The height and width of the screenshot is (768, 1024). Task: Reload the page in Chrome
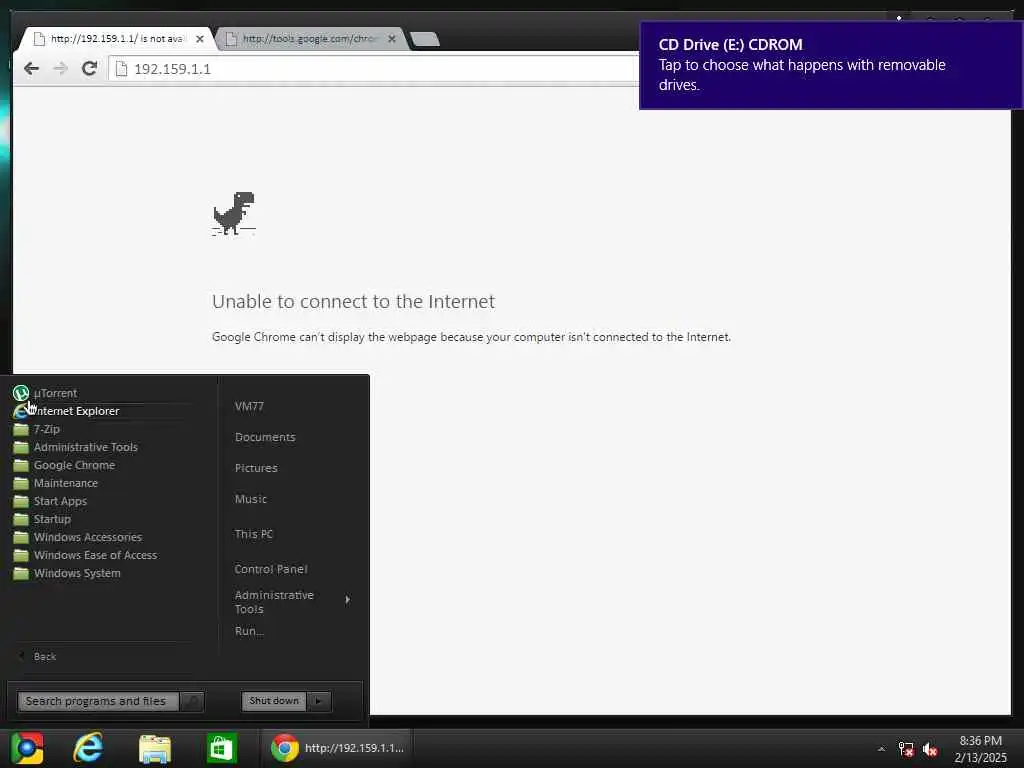89,69
